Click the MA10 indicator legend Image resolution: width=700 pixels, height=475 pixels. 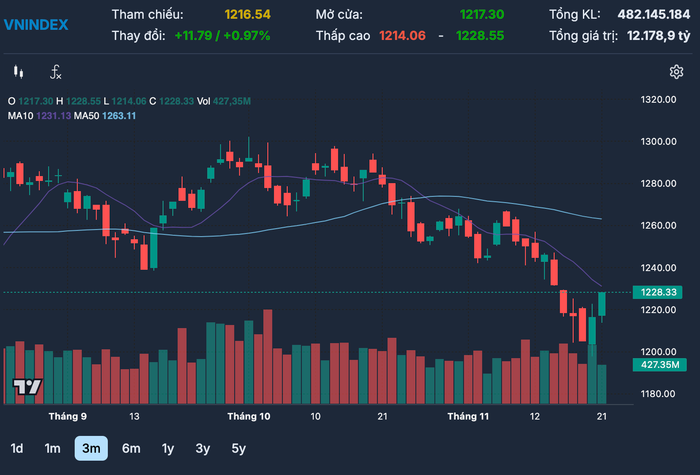pos(39,116)
